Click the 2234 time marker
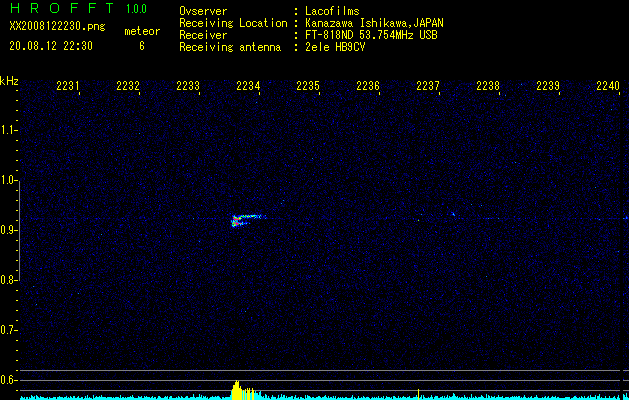The height and width of the screenshot is (400, 629). point(248,86)
